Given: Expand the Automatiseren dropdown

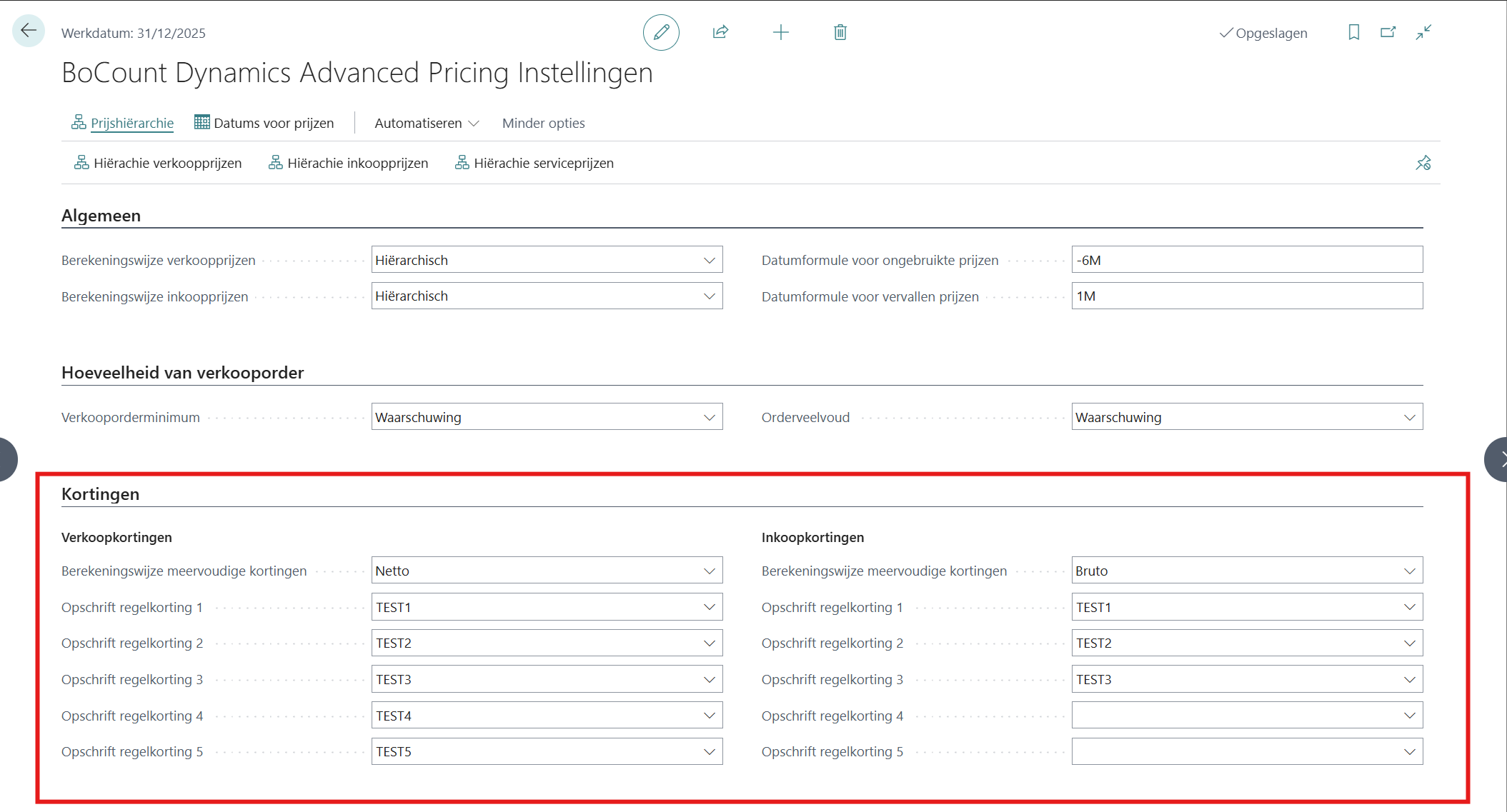Looking at the screenshot, I should pos(427,123).
